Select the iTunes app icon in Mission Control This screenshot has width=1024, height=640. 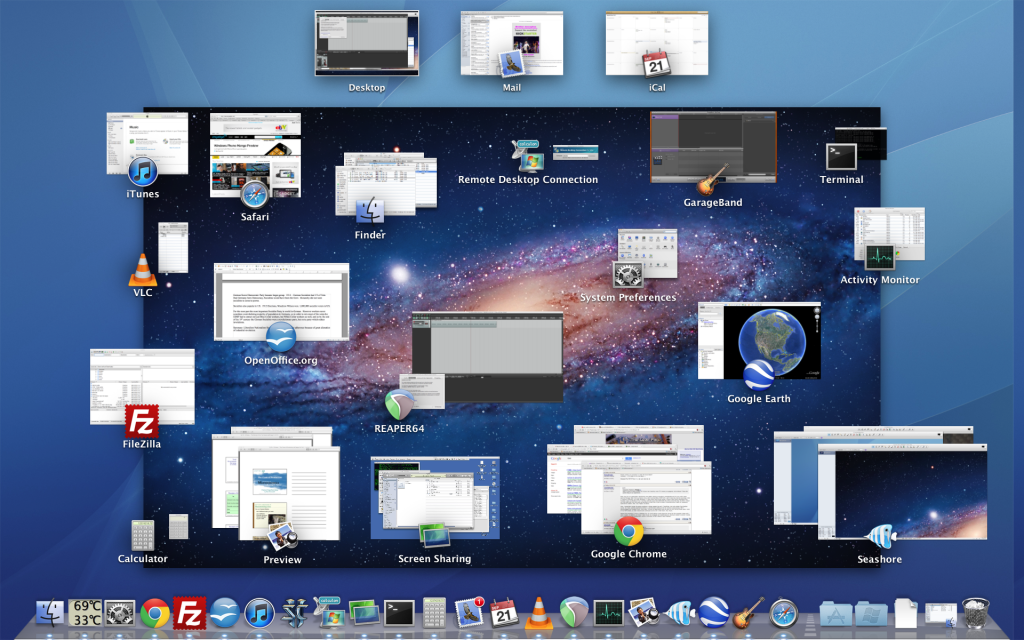click(x=142, y=172)
